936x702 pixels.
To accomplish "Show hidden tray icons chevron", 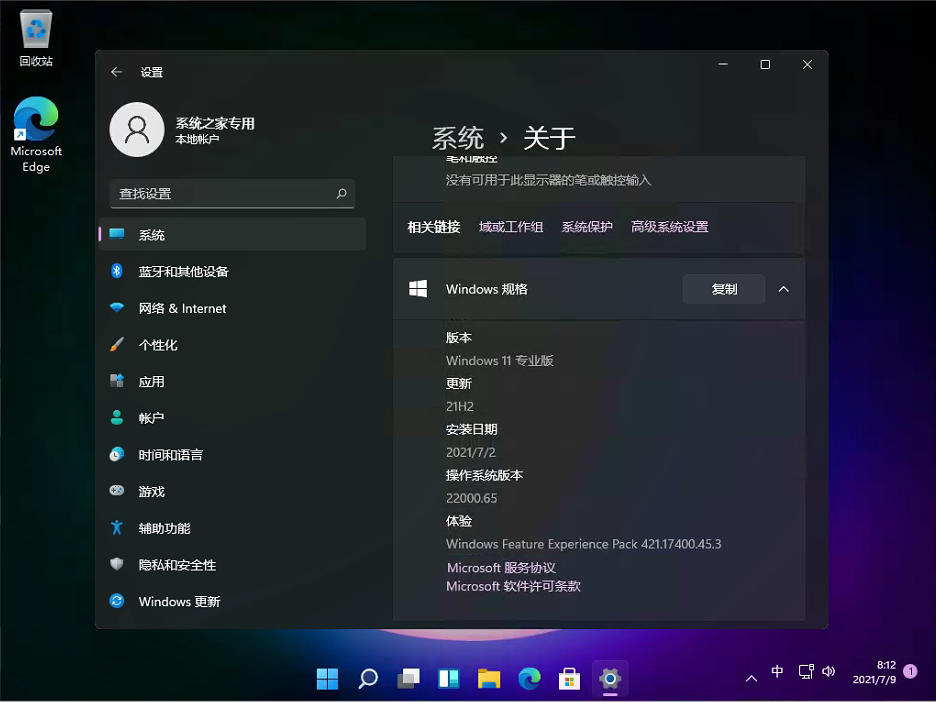I will (752, 678).
